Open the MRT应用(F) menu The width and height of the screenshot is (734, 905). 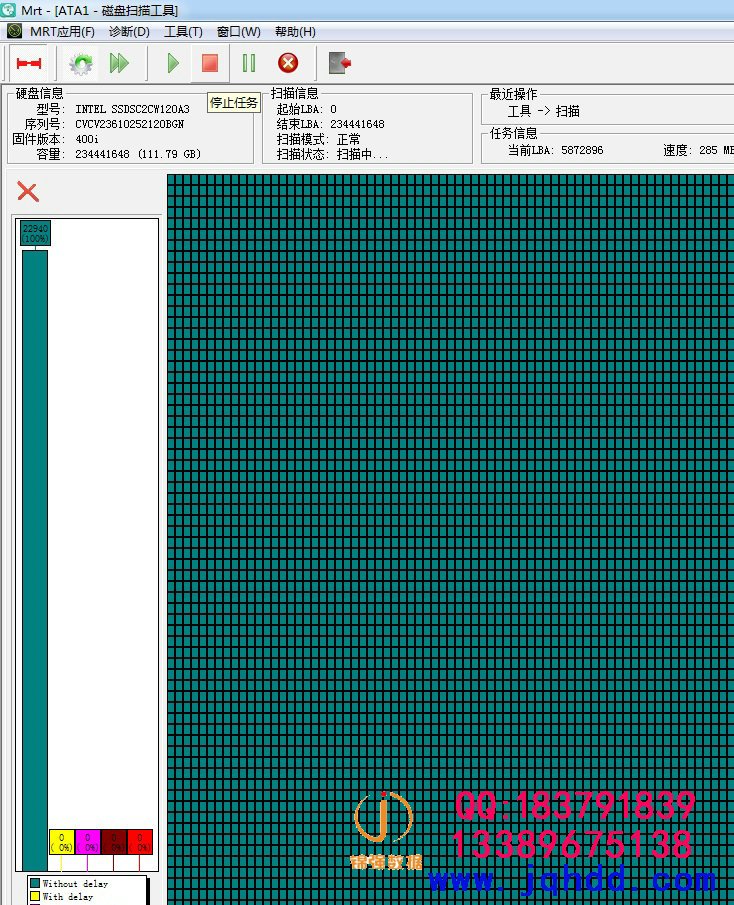click(x=62, y=32)
